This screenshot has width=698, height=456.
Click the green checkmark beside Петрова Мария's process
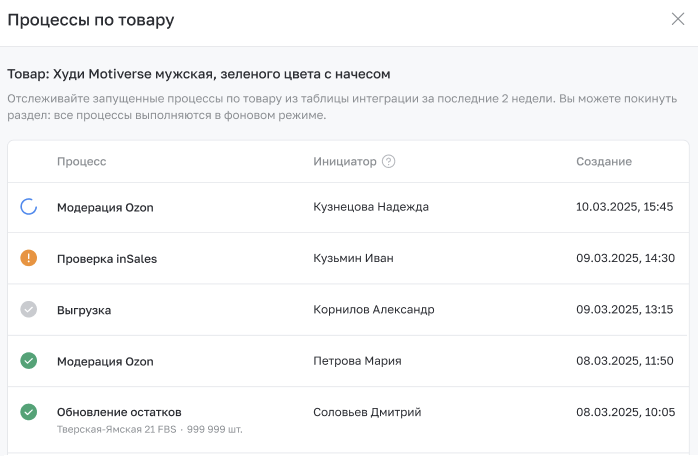[29, 361]
